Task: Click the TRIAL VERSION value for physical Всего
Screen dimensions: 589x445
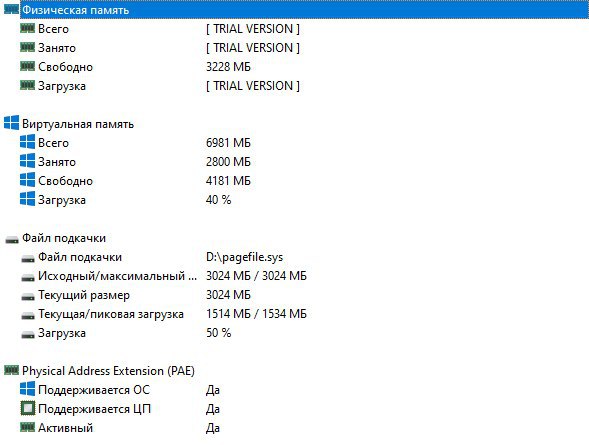Action: tap(253, 29)
